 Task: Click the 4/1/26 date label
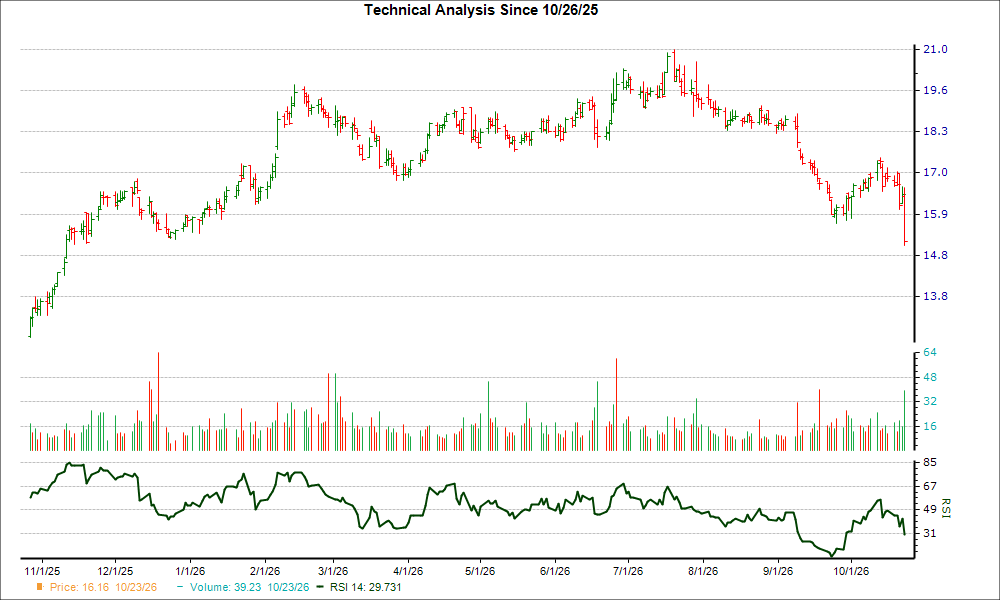click(408, 571)
